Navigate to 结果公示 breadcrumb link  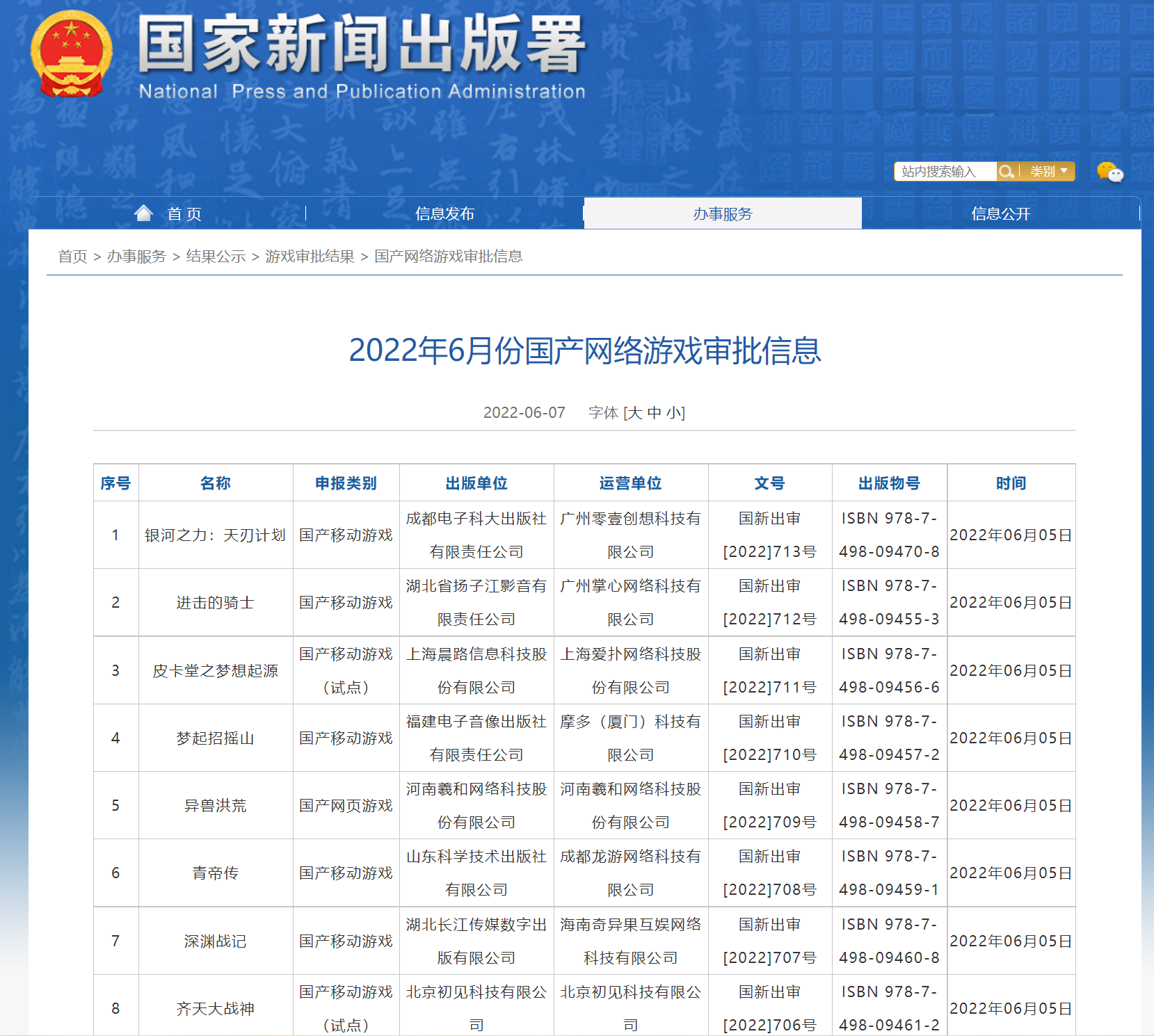[216, 257]
